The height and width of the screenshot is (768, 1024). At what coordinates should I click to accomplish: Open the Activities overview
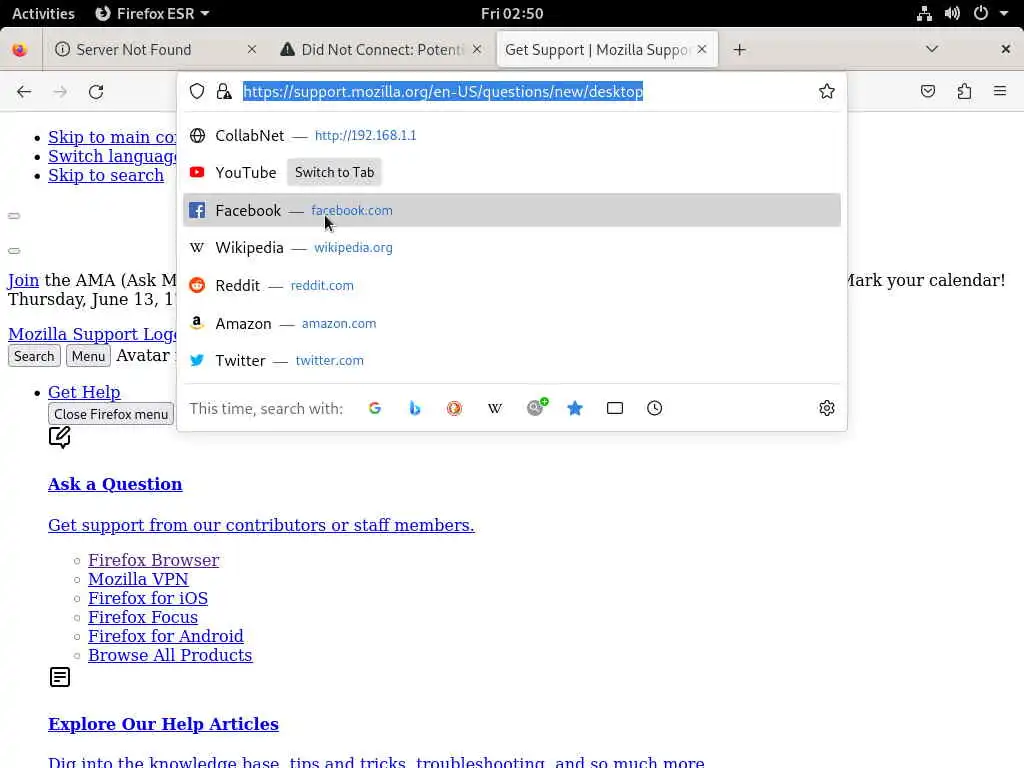click(43, 13)
